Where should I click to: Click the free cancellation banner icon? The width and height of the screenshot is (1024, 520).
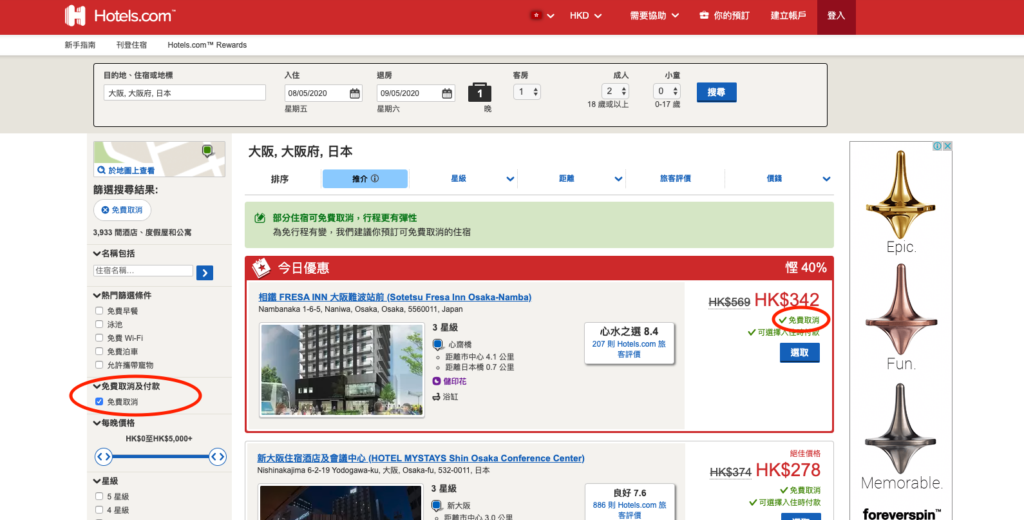[260, 218]
